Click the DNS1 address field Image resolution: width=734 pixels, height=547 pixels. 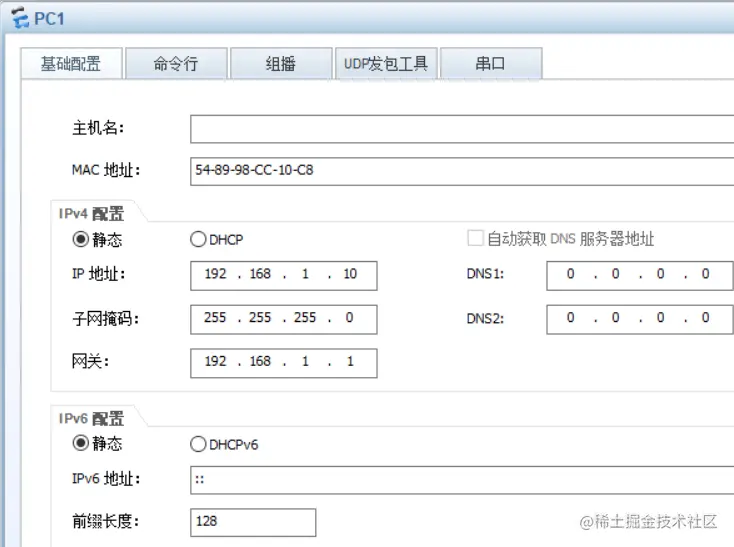640,276
